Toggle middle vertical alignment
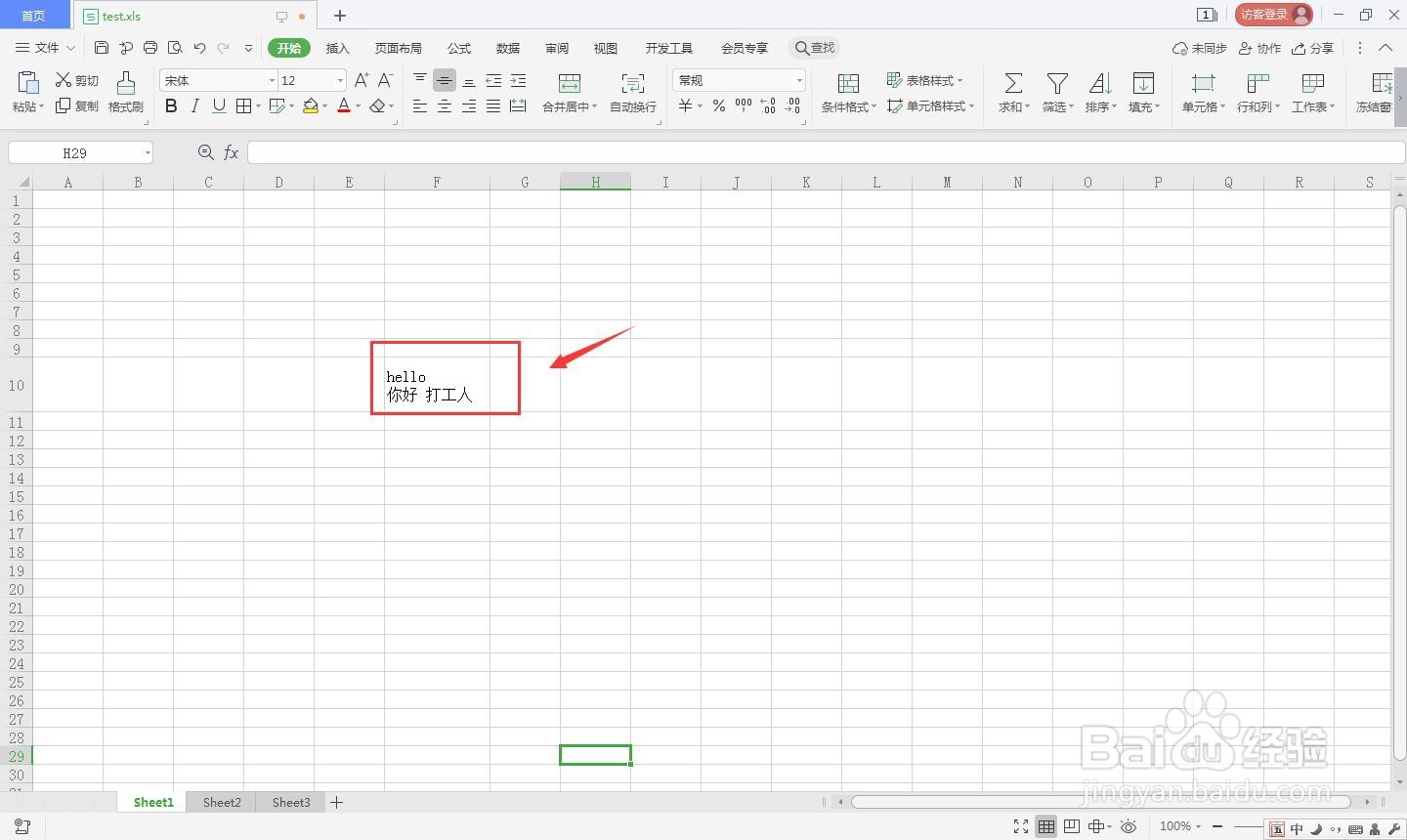The height and width of the screenshot is (840, 1407). (x=445, y=80)
